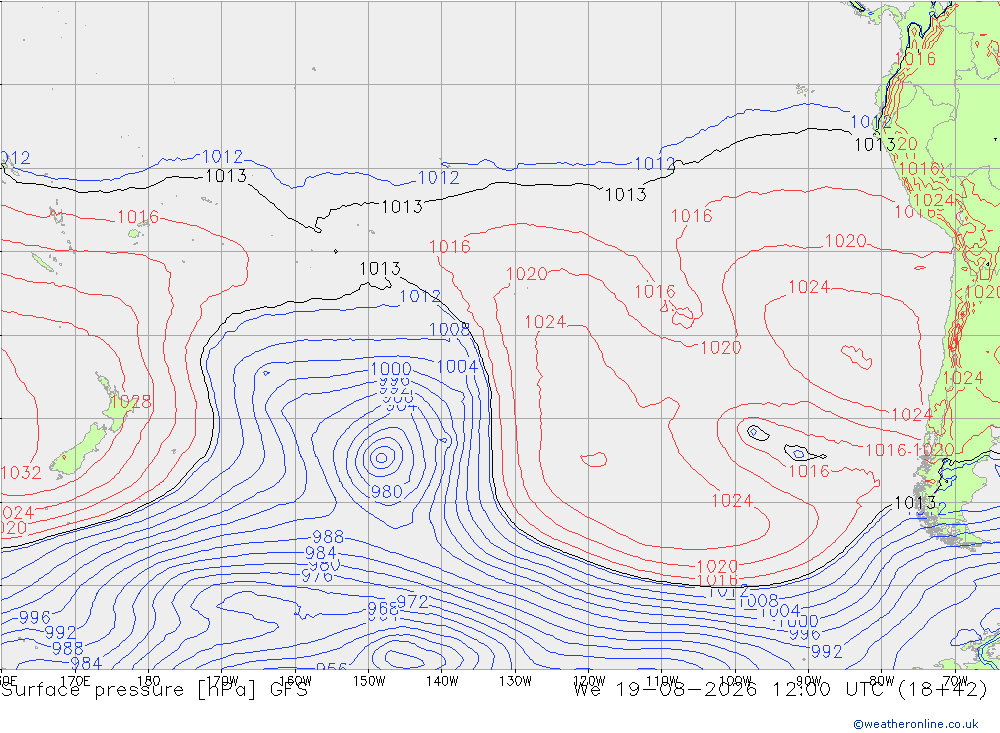This screenshot has width=1000, height=733.
Task: Click the blue 1000 label above the low
Action: [391, 369]
